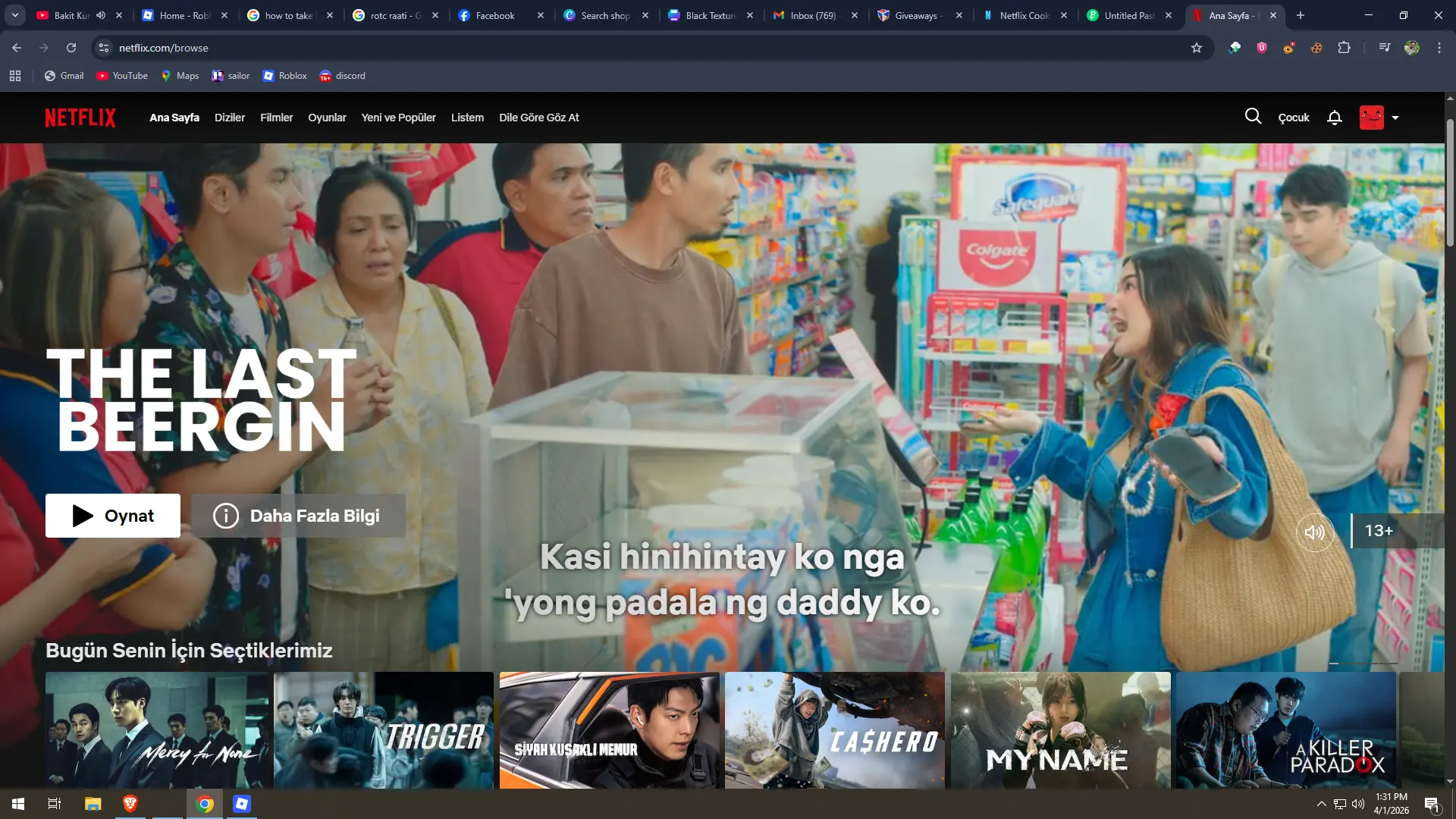Screen dimensions: 1456x819
Task: Open the Siyah Kuşaklı Memur thumbnail
Action: [x=610, y=730]
